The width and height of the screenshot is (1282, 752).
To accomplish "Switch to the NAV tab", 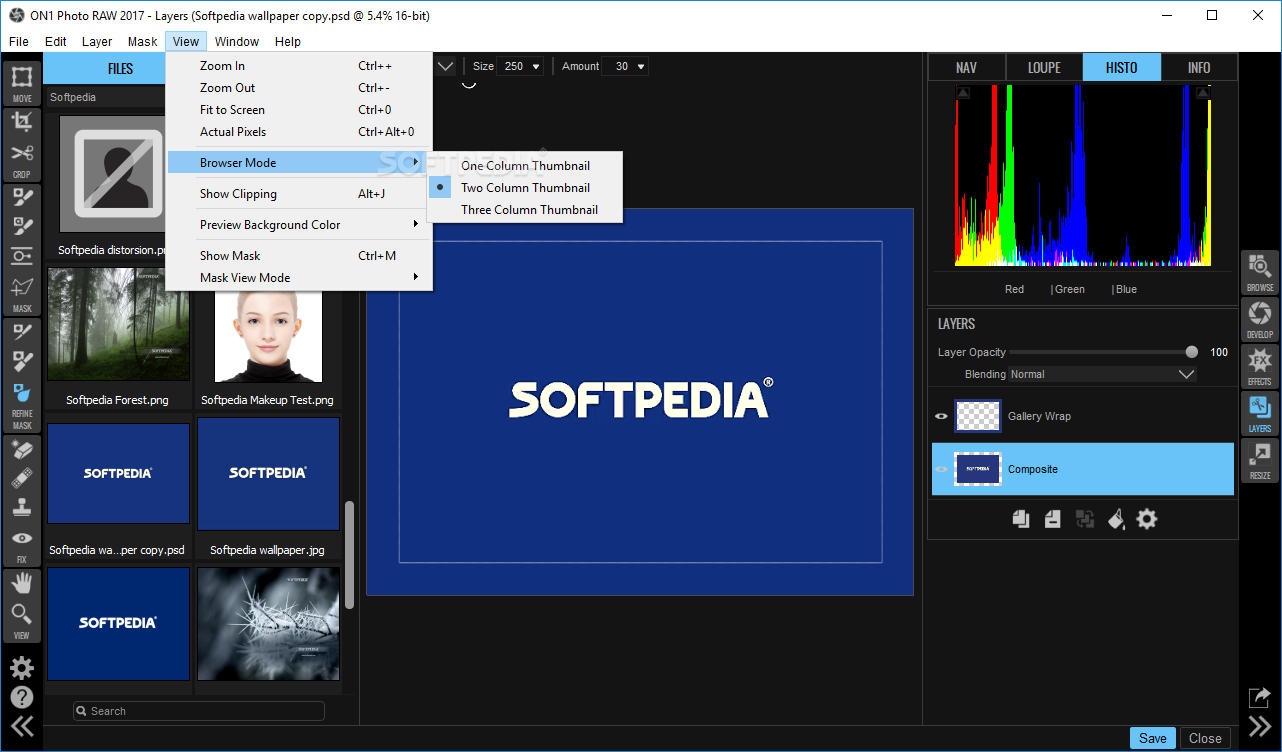I will pyautogui.click(x=966, y=68).
